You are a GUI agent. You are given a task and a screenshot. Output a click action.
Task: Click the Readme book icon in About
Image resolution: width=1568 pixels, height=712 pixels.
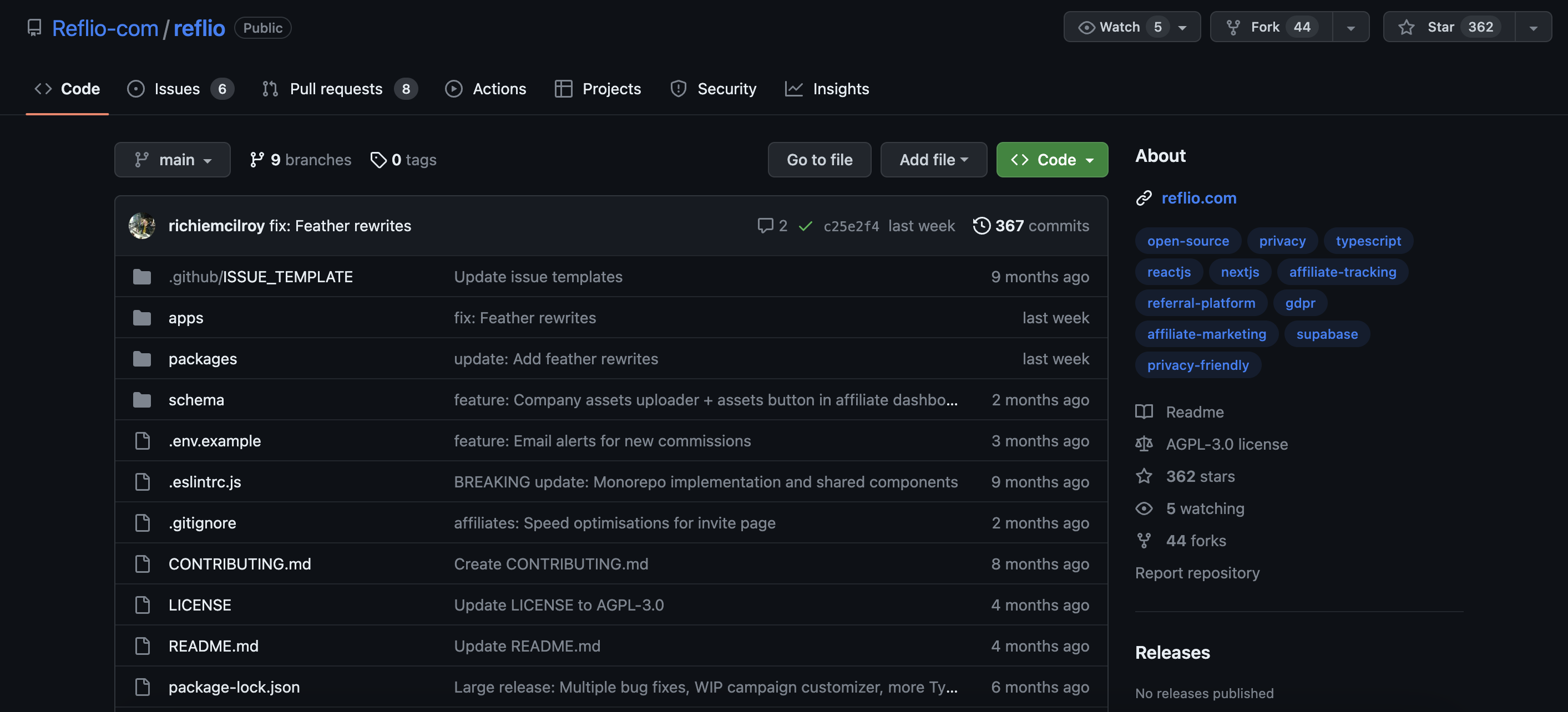click(1144, 412)
